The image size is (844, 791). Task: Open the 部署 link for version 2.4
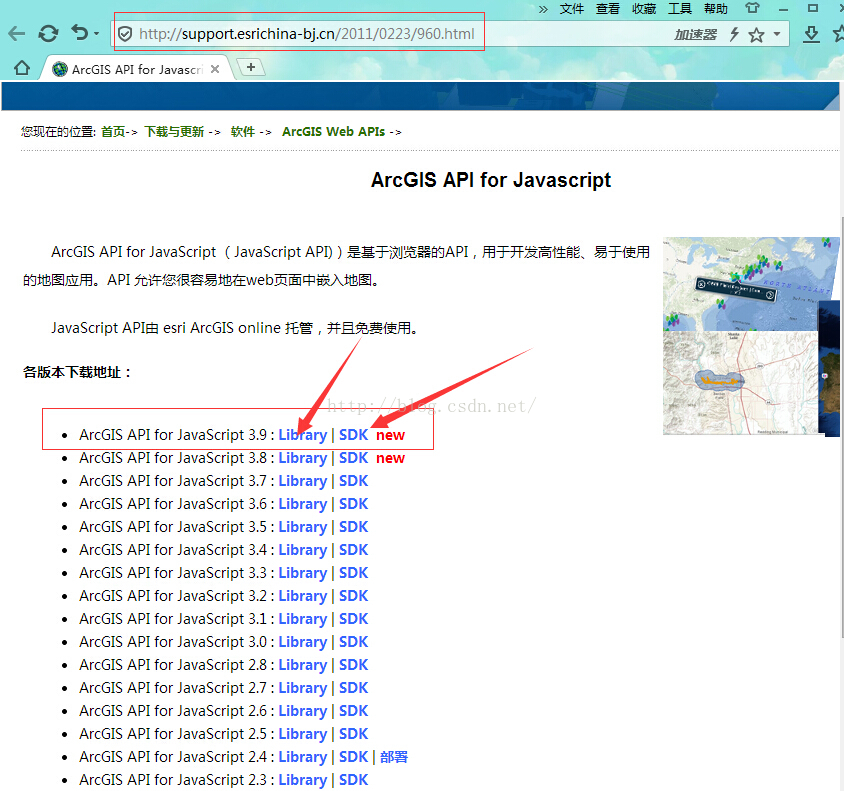(x=394, y=757)
